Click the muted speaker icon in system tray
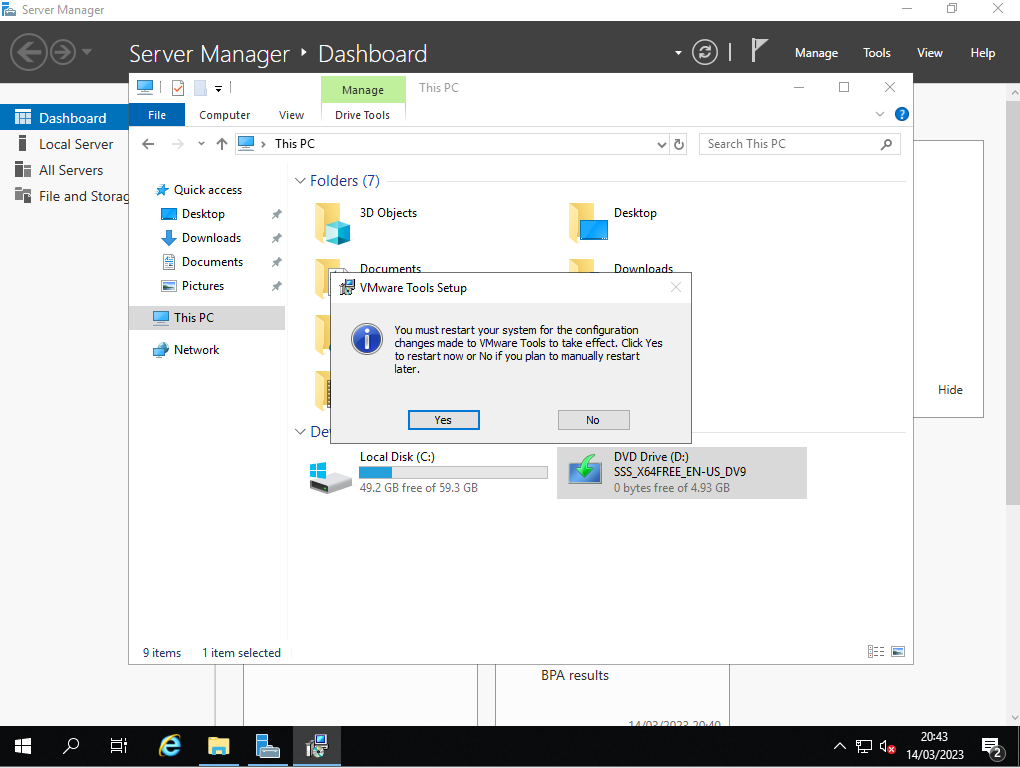1020x768 pixels. tap(887, 747)
